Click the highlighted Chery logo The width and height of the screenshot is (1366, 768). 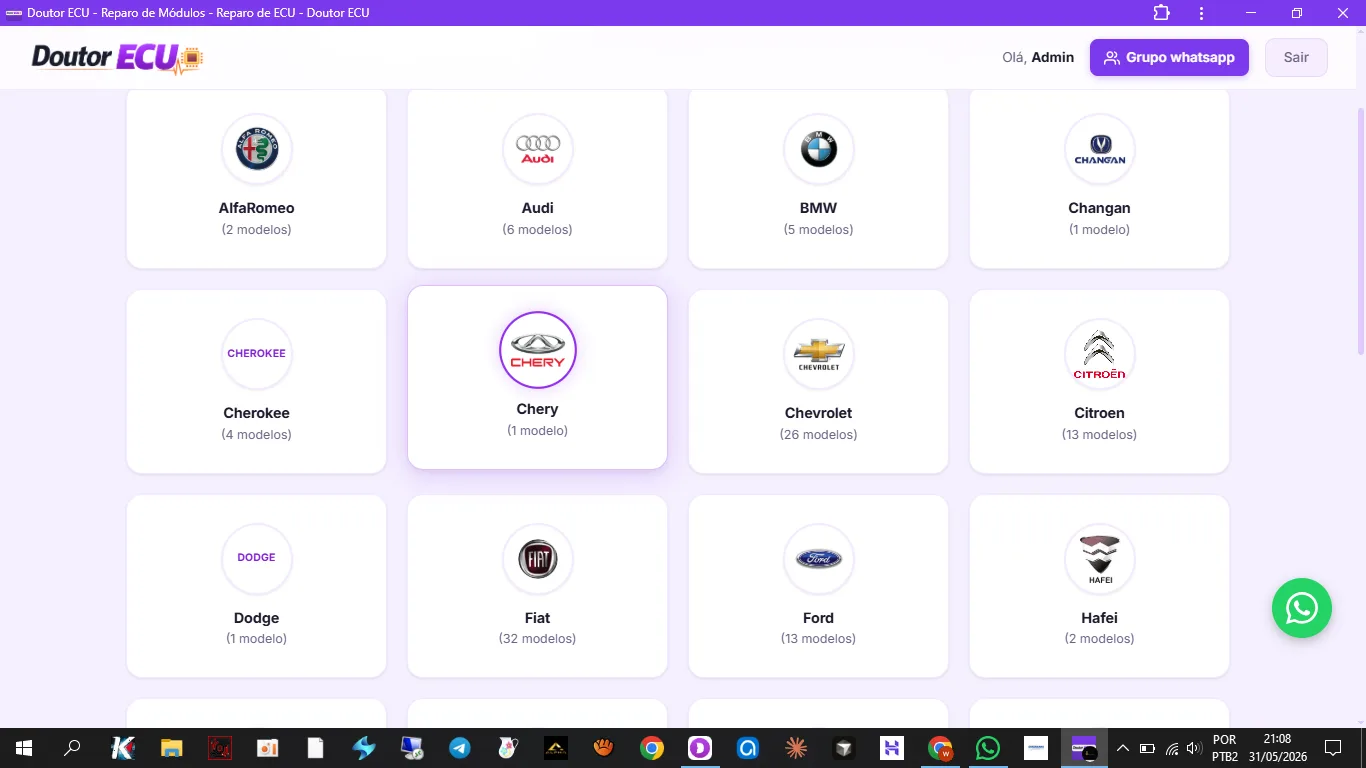coord(538,350)
